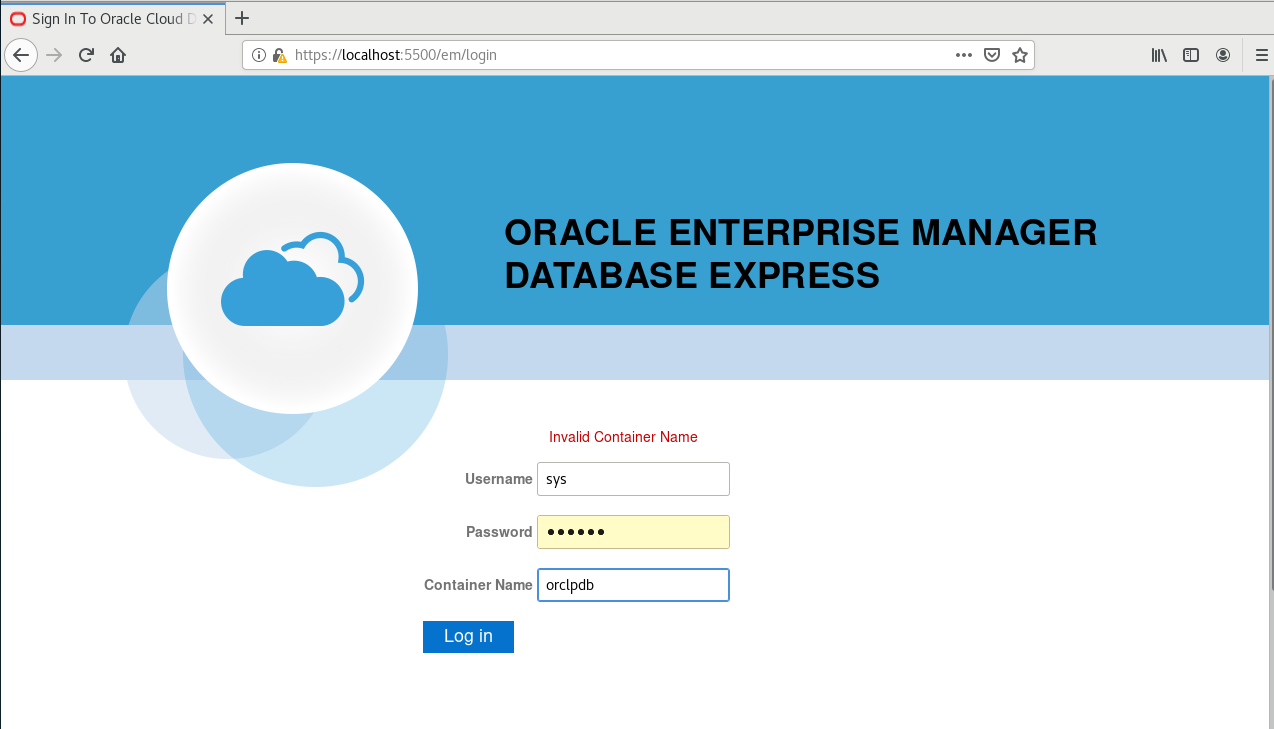Click the Password label
Screen dimensions: 1274x729
(498, 532)
